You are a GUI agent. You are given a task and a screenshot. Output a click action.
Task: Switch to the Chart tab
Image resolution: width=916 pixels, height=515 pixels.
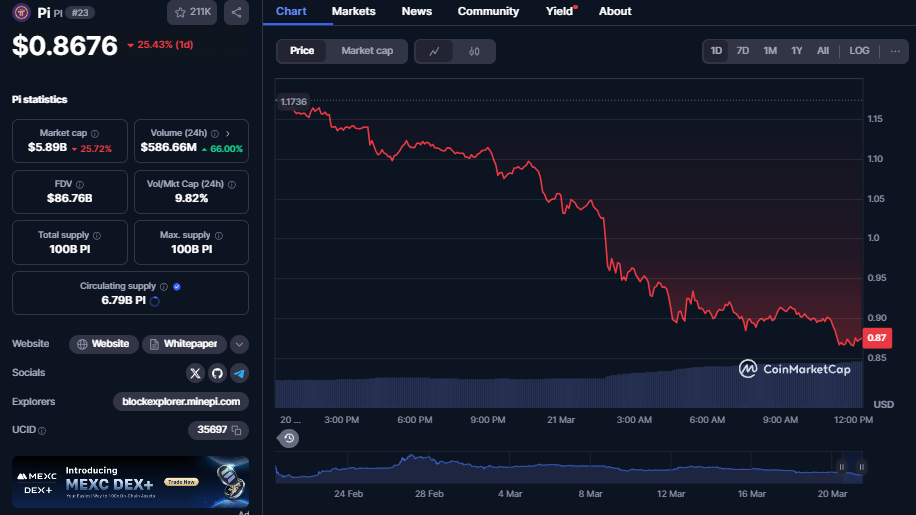(291, 12)
